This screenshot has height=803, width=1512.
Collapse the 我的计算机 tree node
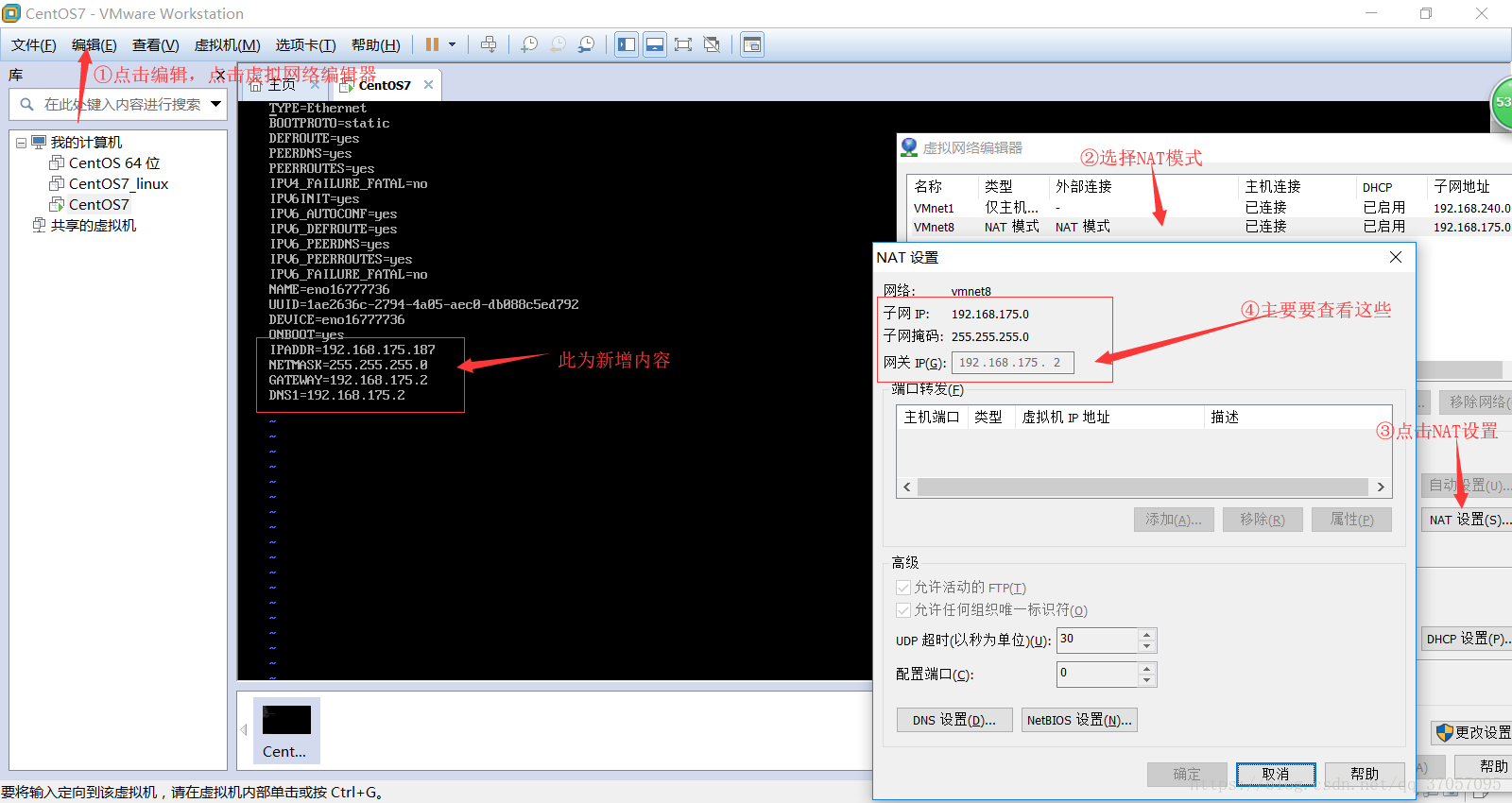(21, 143)
